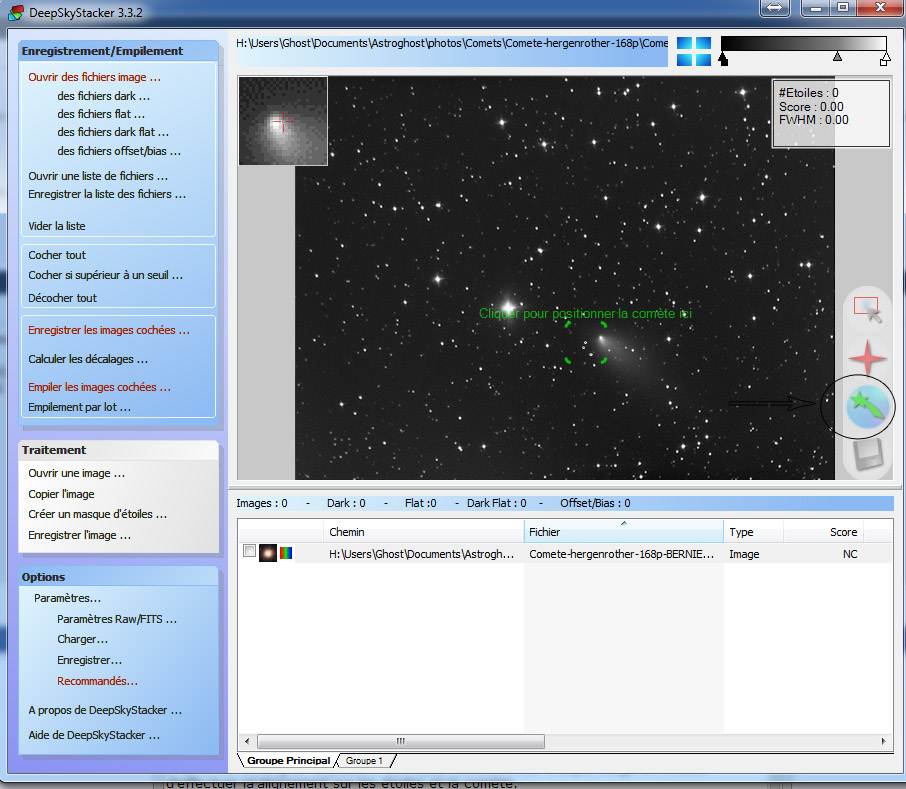Click Enregistrer la liste des fichiers

[107, 194]
